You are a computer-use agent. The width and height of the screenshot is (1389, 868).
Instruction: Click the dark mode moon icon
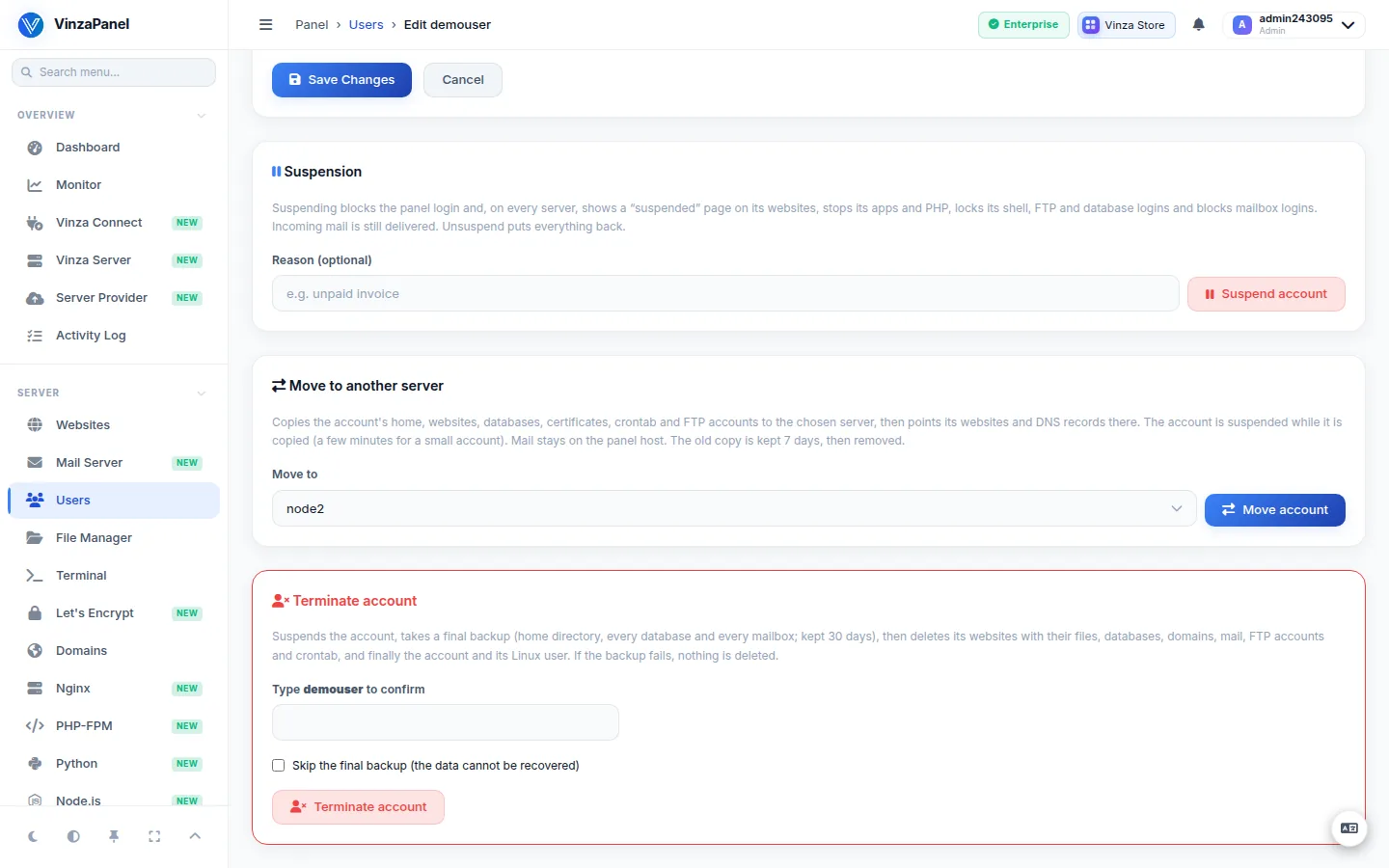[x=33, y=837]
